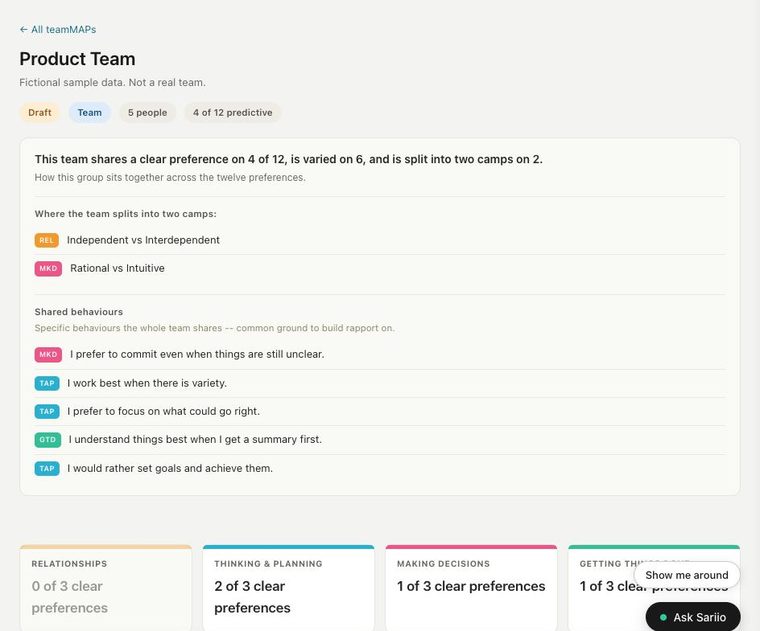This screenshot has height=631, width=760.
Task: Click 'How this group sits together' subtitle
Action: click(170, 177)
